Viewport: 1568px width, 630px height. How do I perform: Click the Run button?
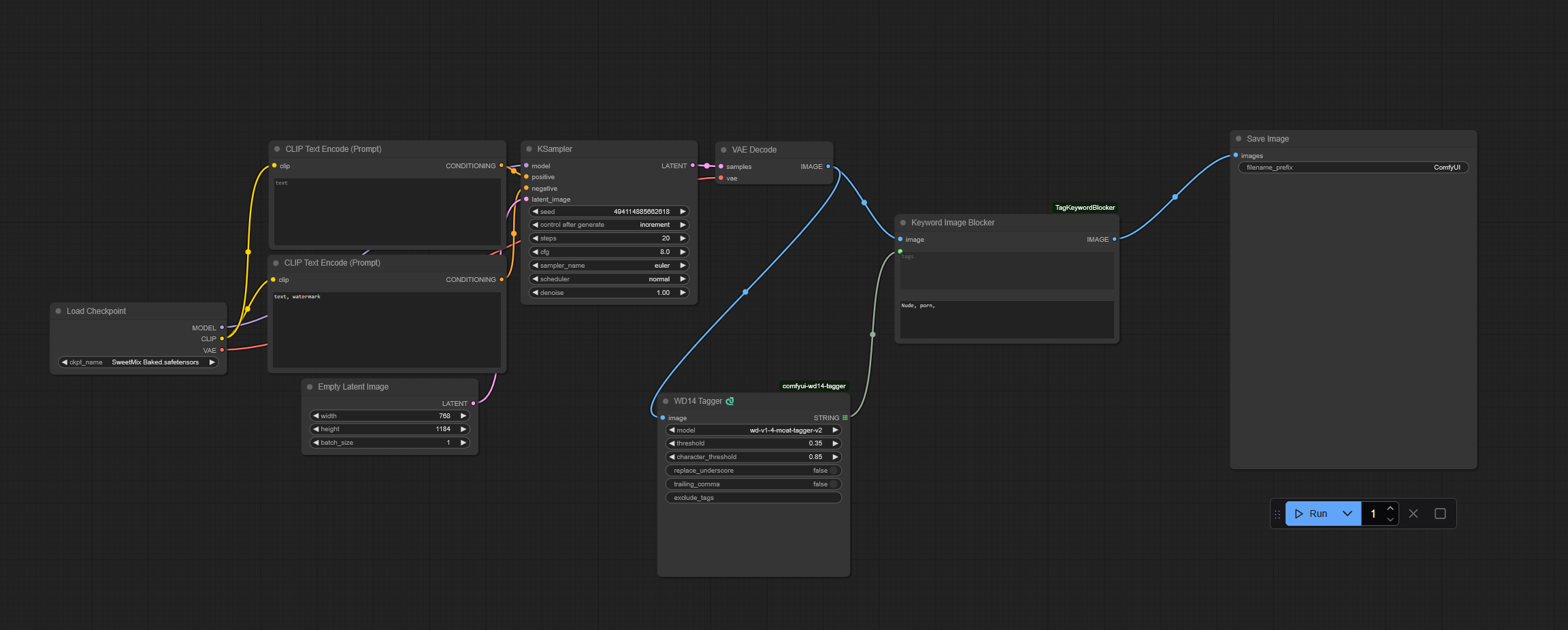pyautogui.click(x=1311, y=514)
